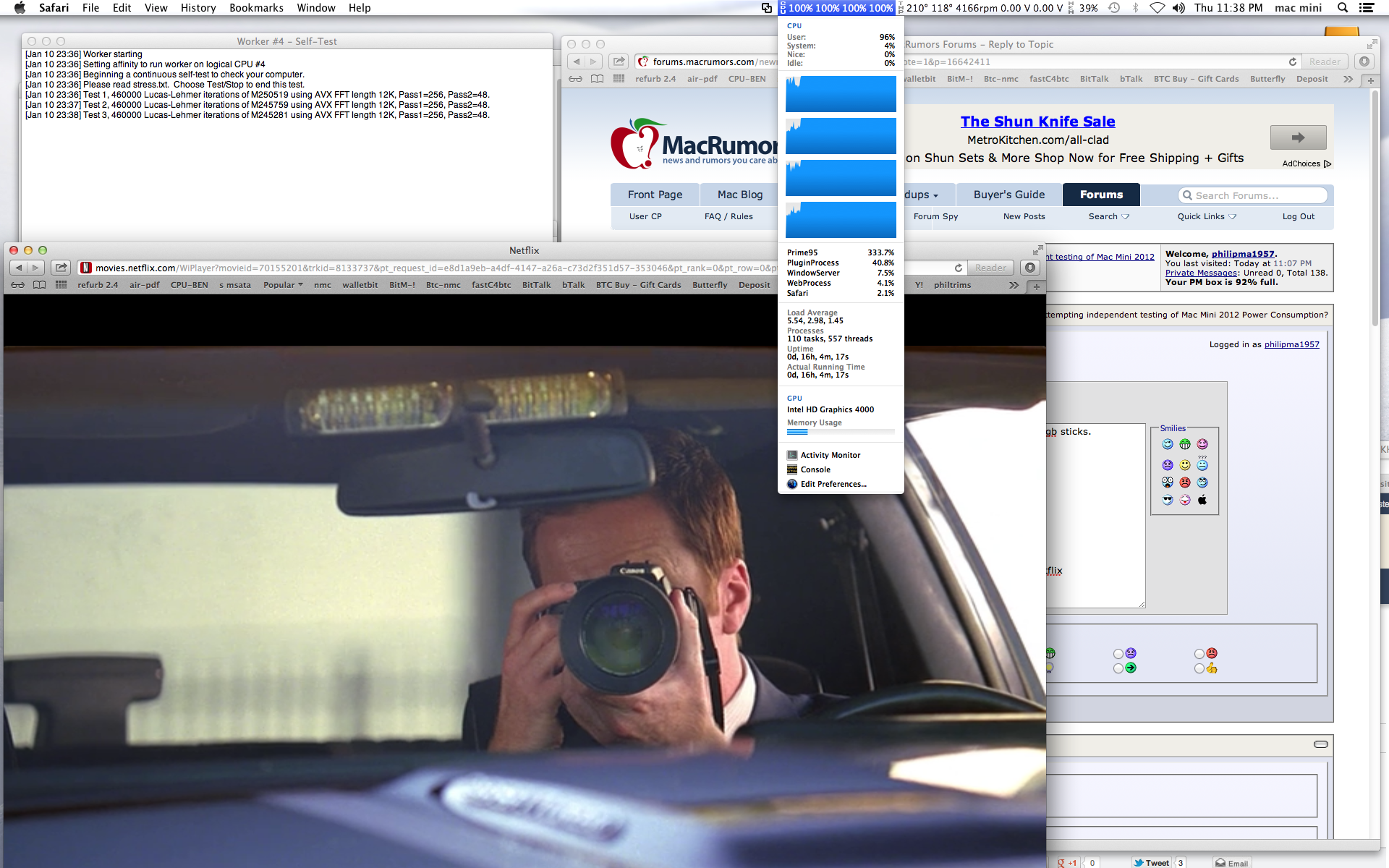Open Console from CPU menu
Screen dimensions: 1389x868
click(815, 469)
